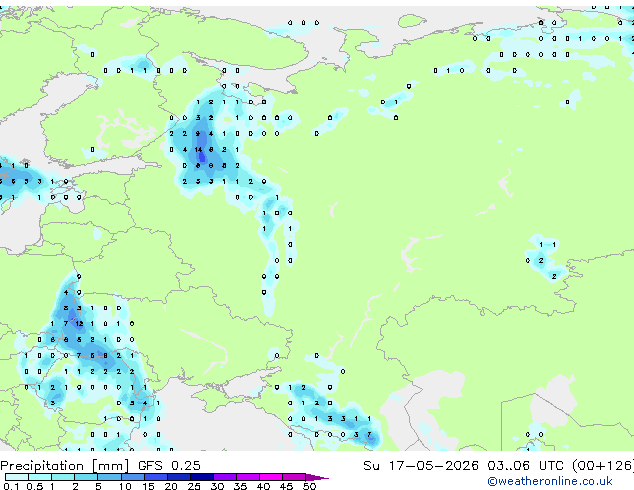The height and width of the screenshot is (490, 634).
Task: Select the 2–5 mm legend color box
Action: click(x=86, y=477)
